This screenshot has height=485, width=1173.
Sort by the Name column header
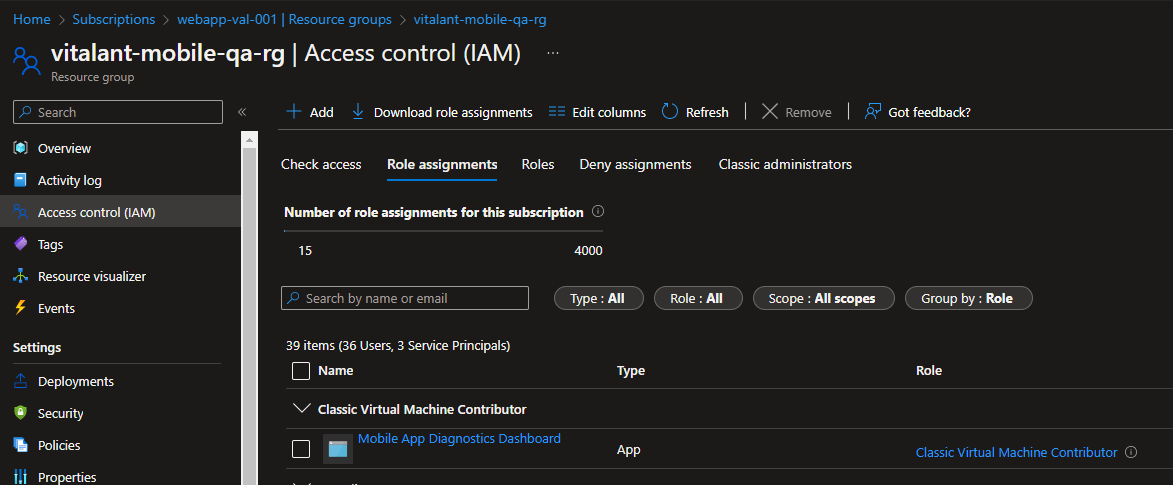pyautogui.click(x=335, y=370)
